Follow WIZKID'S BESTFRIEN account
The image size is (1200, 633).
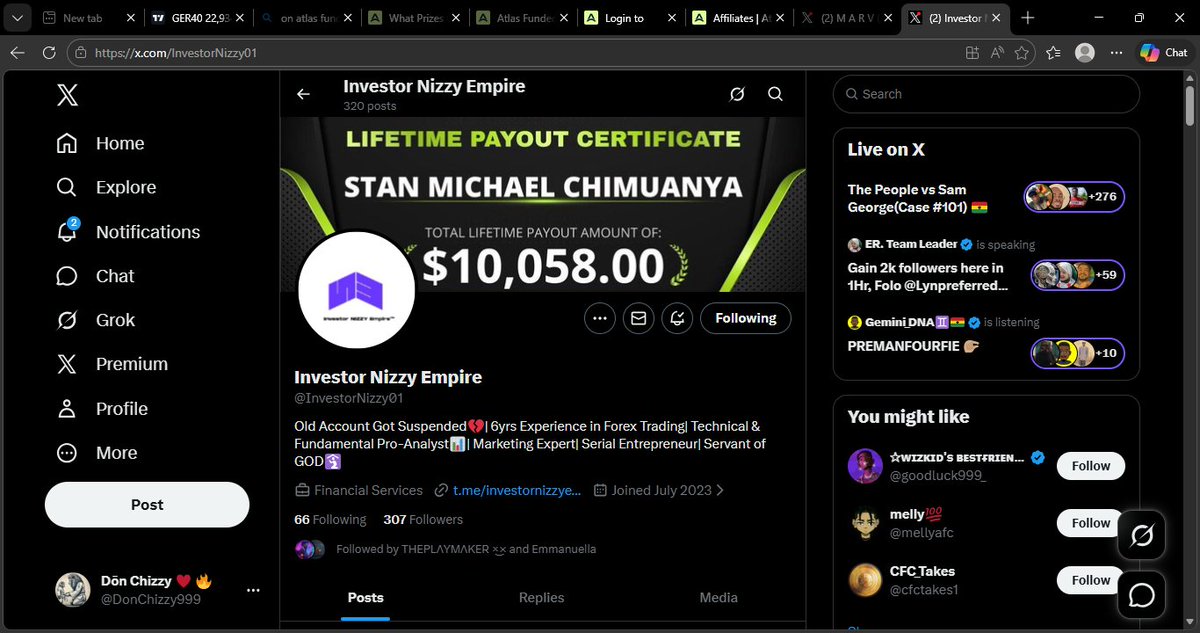click(1091, 465)
